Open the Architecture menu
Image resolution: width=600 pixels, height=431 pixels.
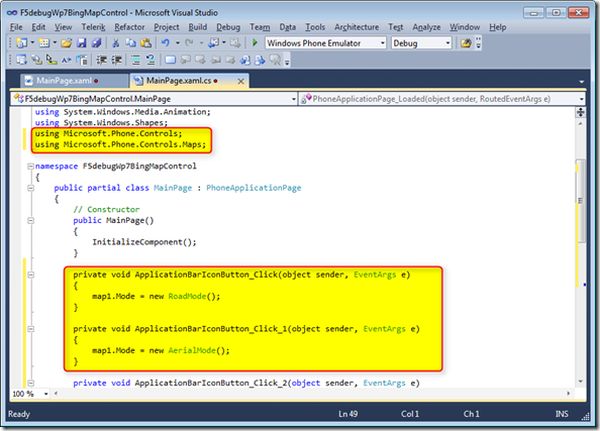[356, 27]
